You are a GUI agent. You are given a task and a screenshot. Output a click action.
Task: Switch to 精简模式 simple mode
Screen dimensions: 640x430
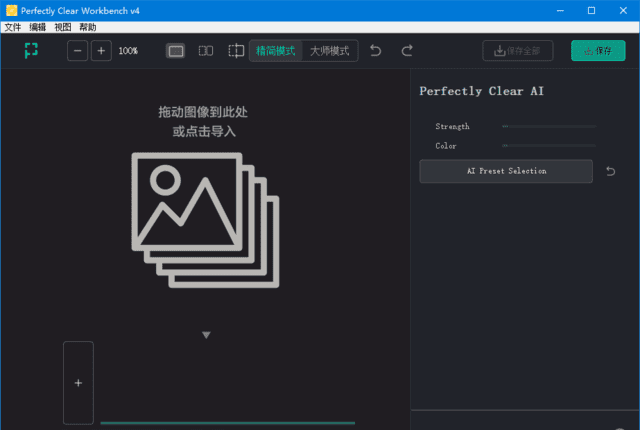pos(276,51)
